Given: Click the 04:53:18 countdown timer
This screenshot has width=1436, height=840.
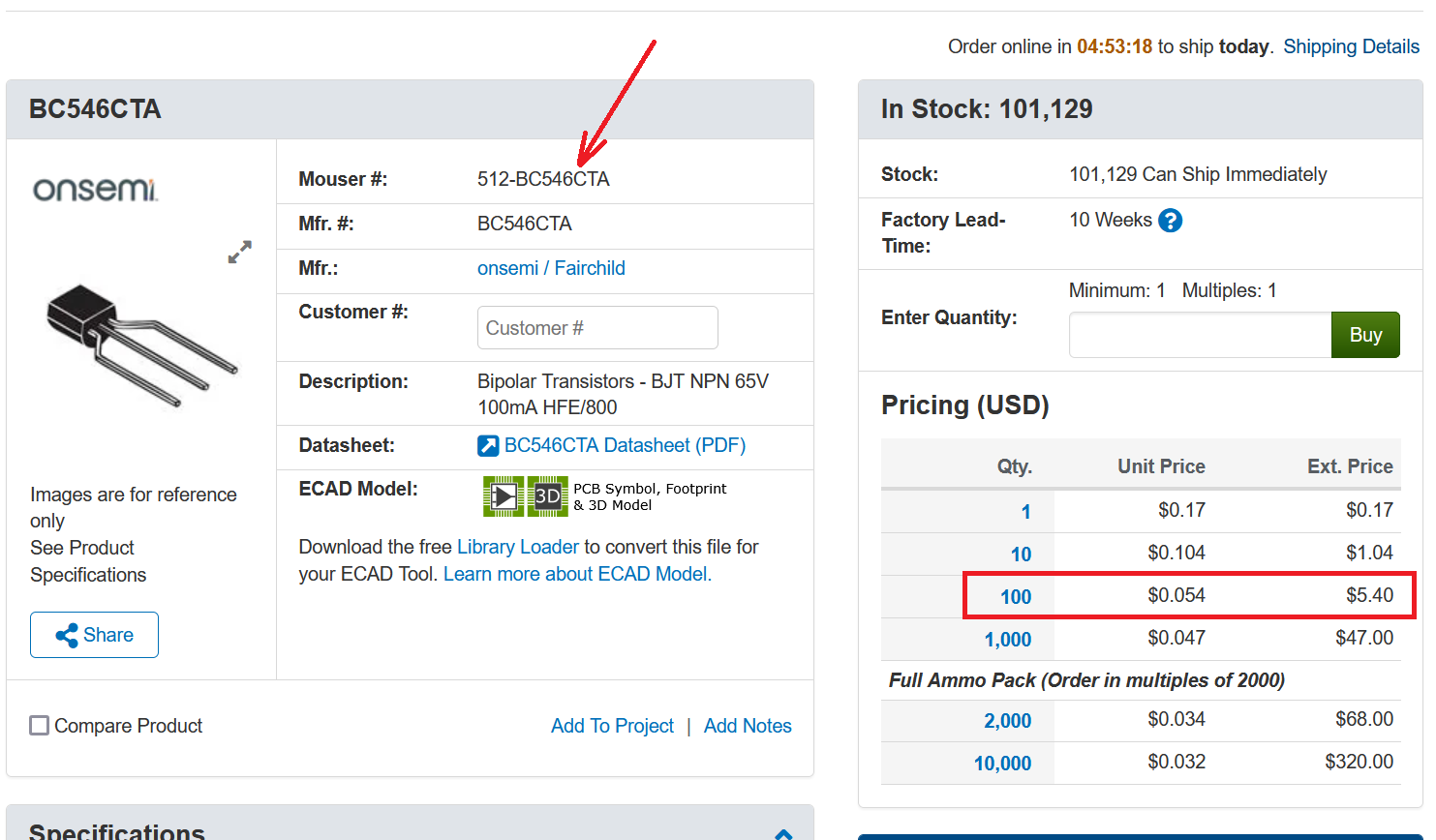Looking at the screenshot, I should (x=1115, y=46).
